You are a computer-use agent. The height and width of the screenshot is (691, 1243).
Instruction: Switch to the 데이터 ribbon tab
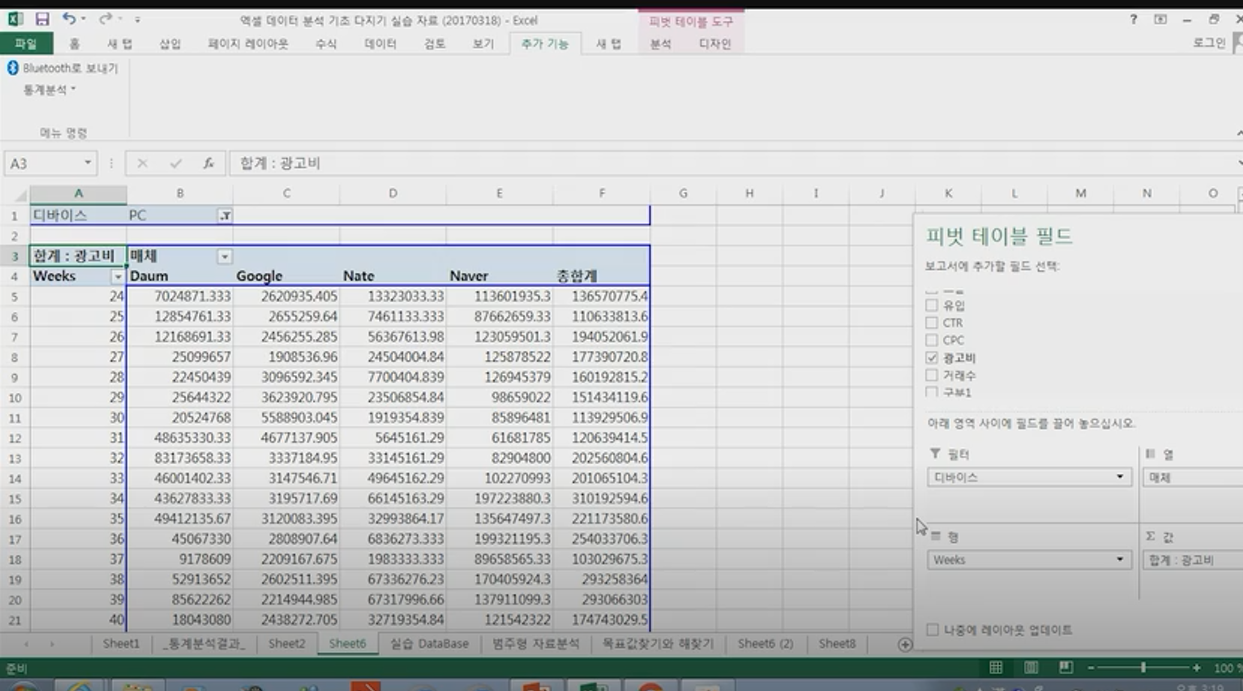tap(380, 44)
